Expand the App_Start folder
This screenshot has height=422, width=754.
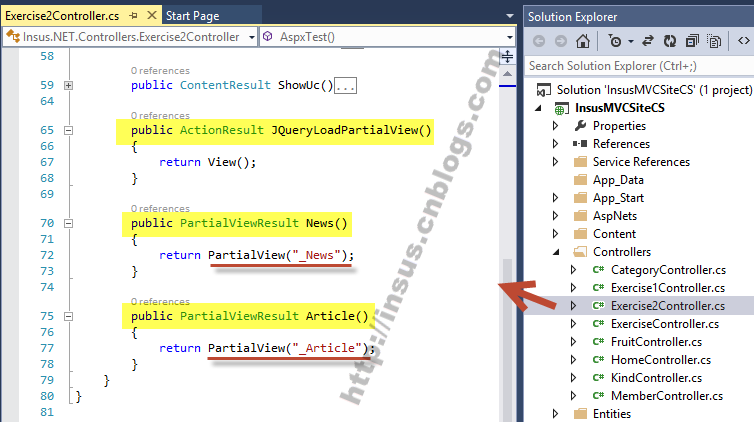tap(555, 198)
